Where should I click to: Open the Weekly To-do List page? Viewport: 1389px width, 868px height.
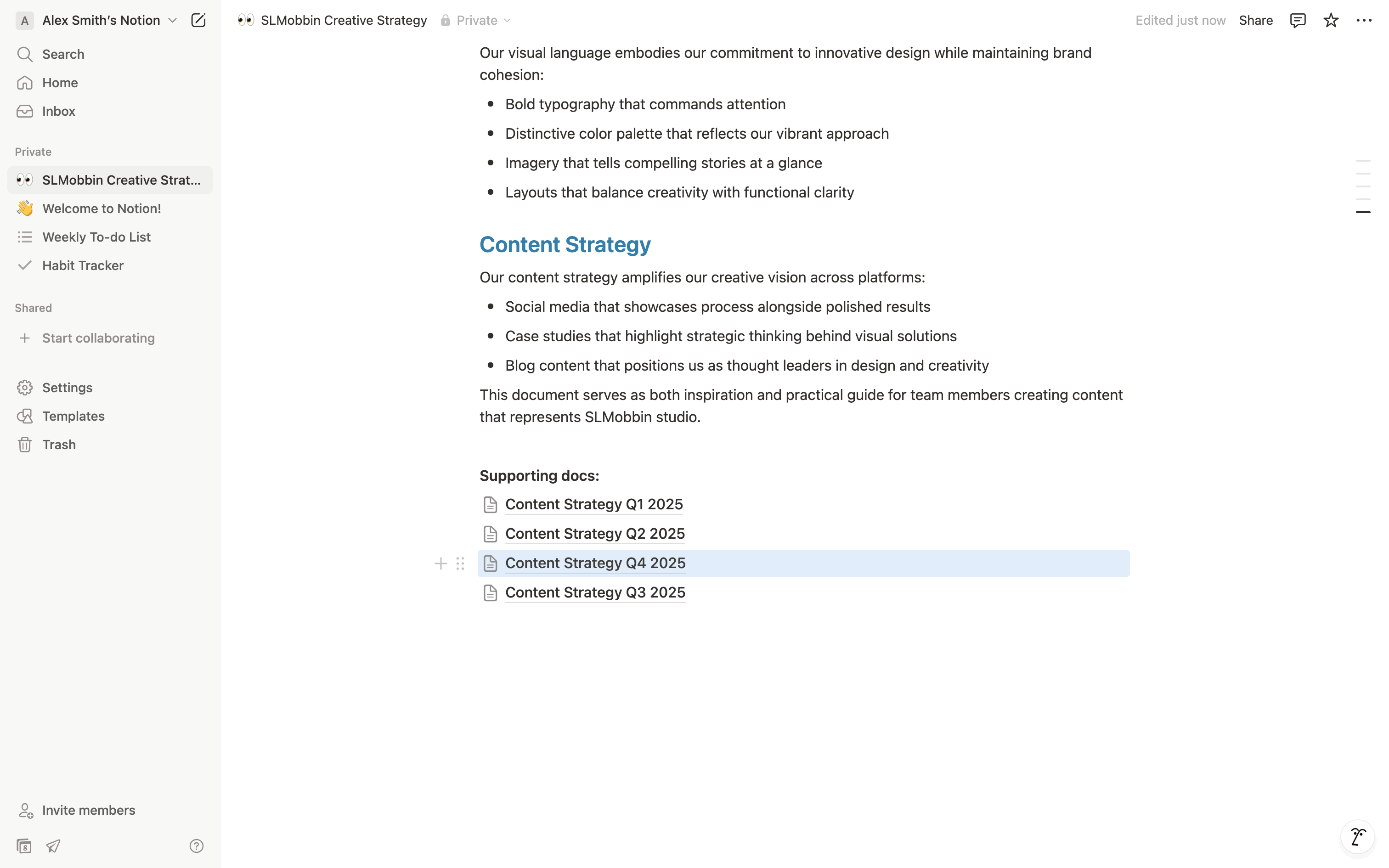tap(96, 237)
